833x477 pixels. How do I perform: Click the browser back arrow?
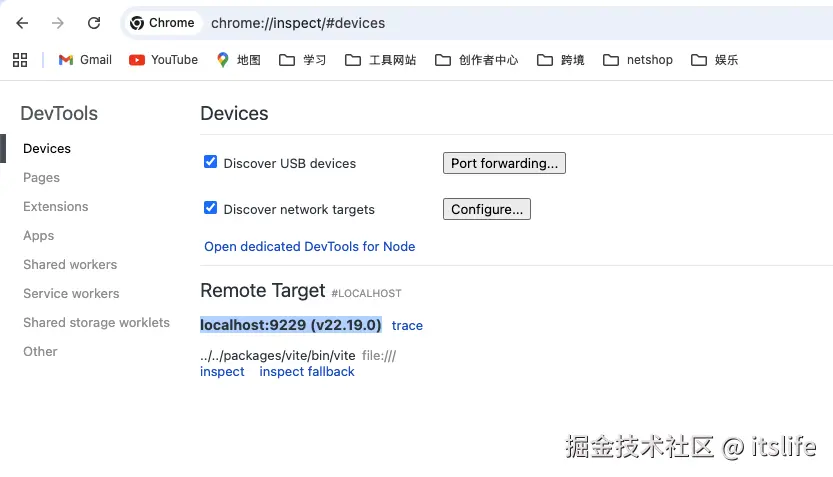(22, 23)
